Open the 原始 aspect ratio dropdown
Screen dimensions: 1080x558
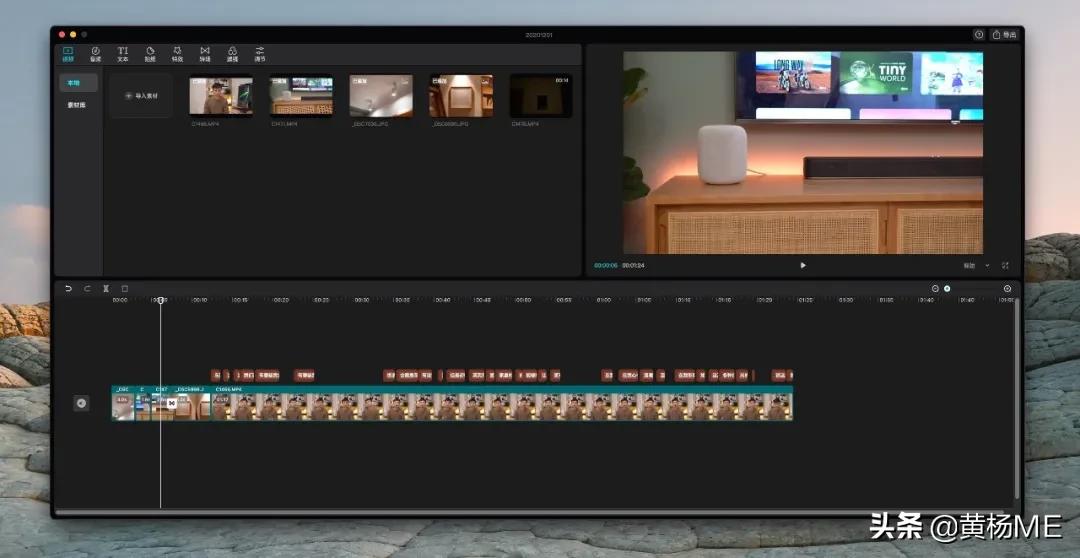point(975,265)
